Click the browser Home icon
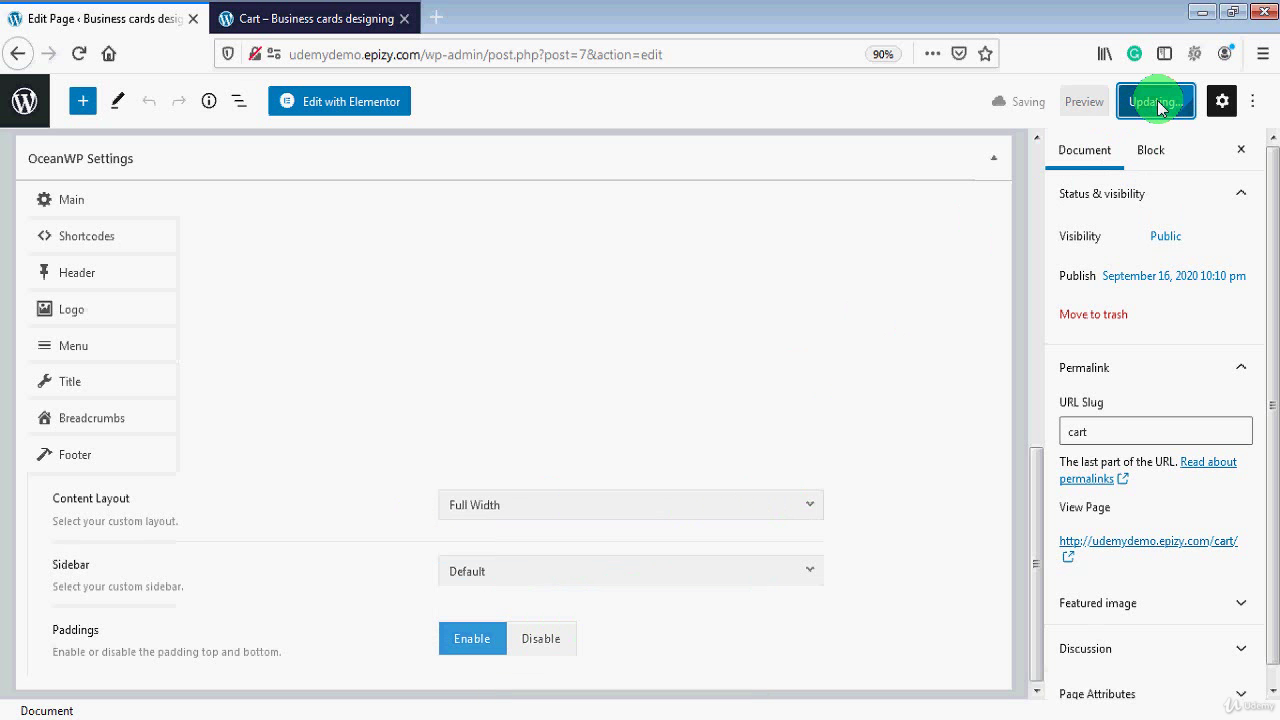The image size is (1280, 720). coord(109,54)
